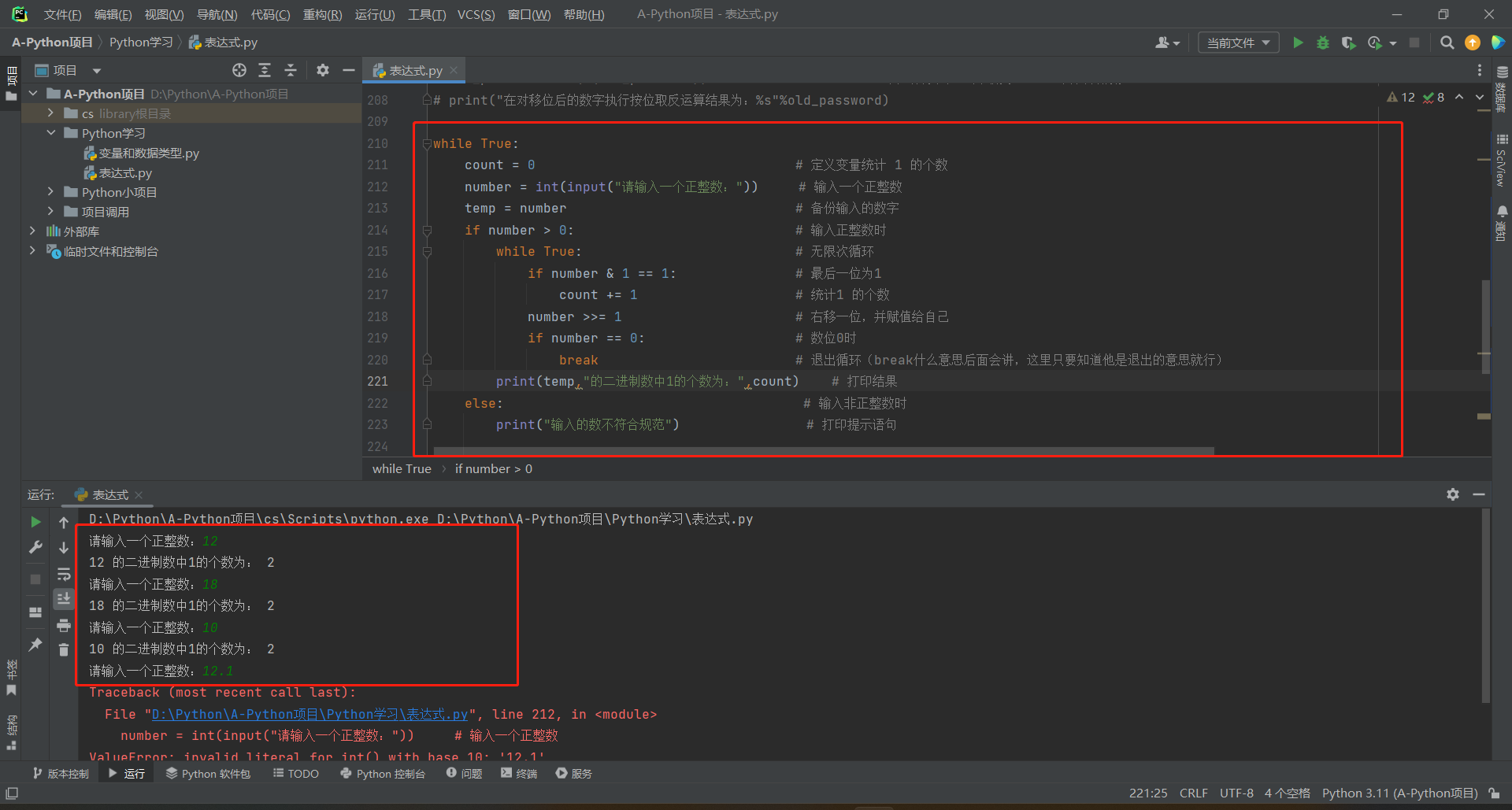1512x810 pixels.
Task: Rerun script with run panel play icon
Action: 35,522
